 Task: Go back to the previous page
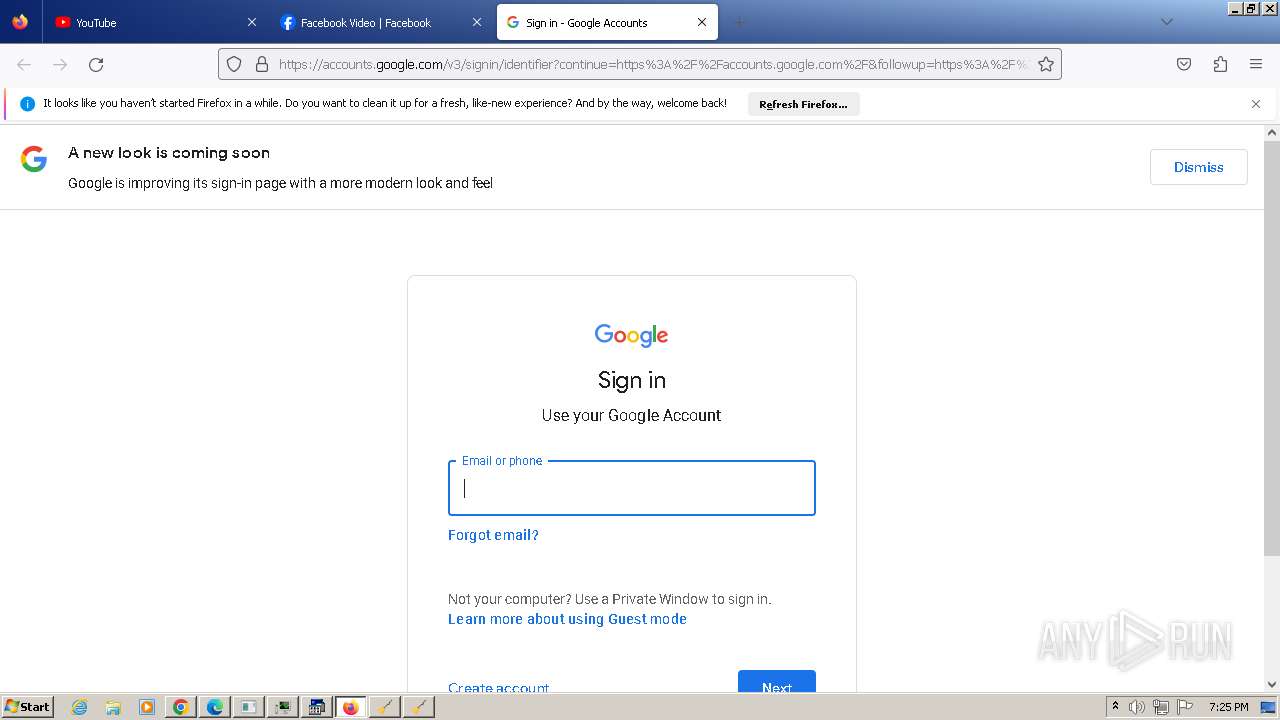[24, 64]
